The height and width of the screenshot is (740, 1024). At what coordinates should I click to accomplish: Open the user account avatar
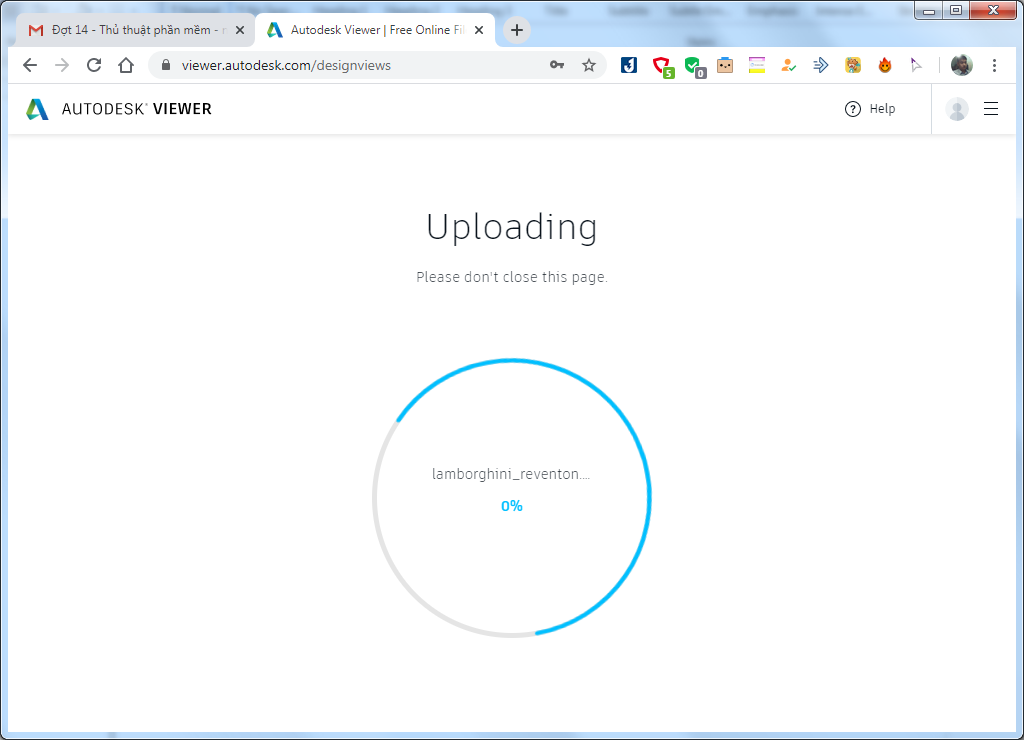pos(957,109)
